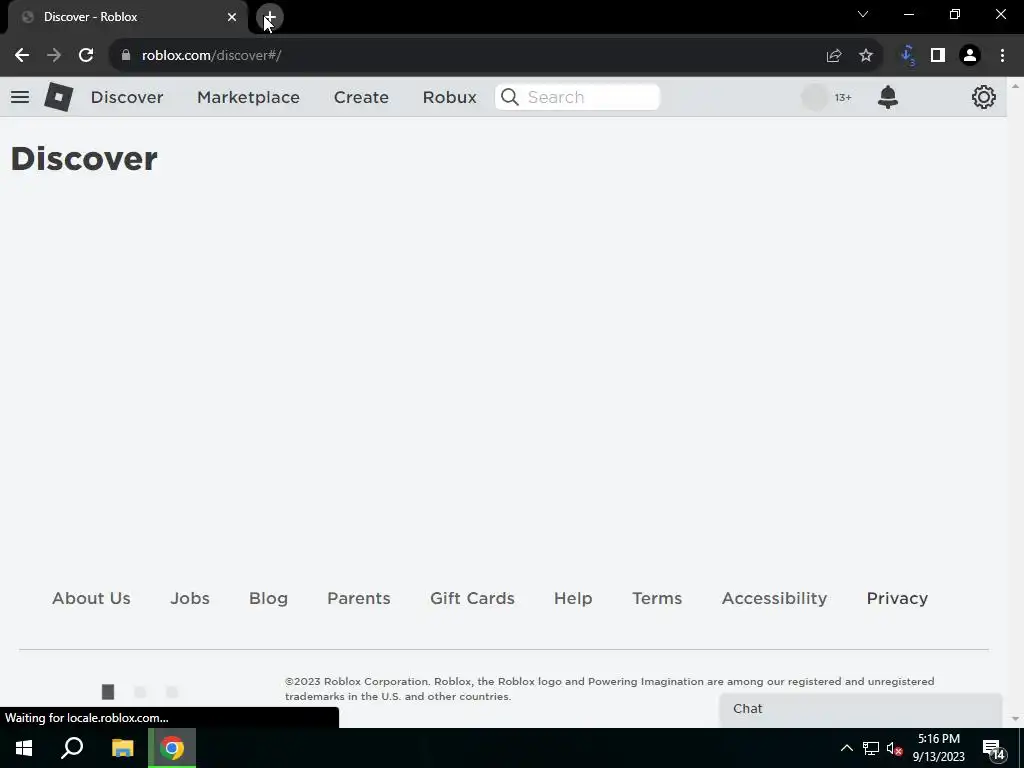Click the muted volume tray icon

895,748
